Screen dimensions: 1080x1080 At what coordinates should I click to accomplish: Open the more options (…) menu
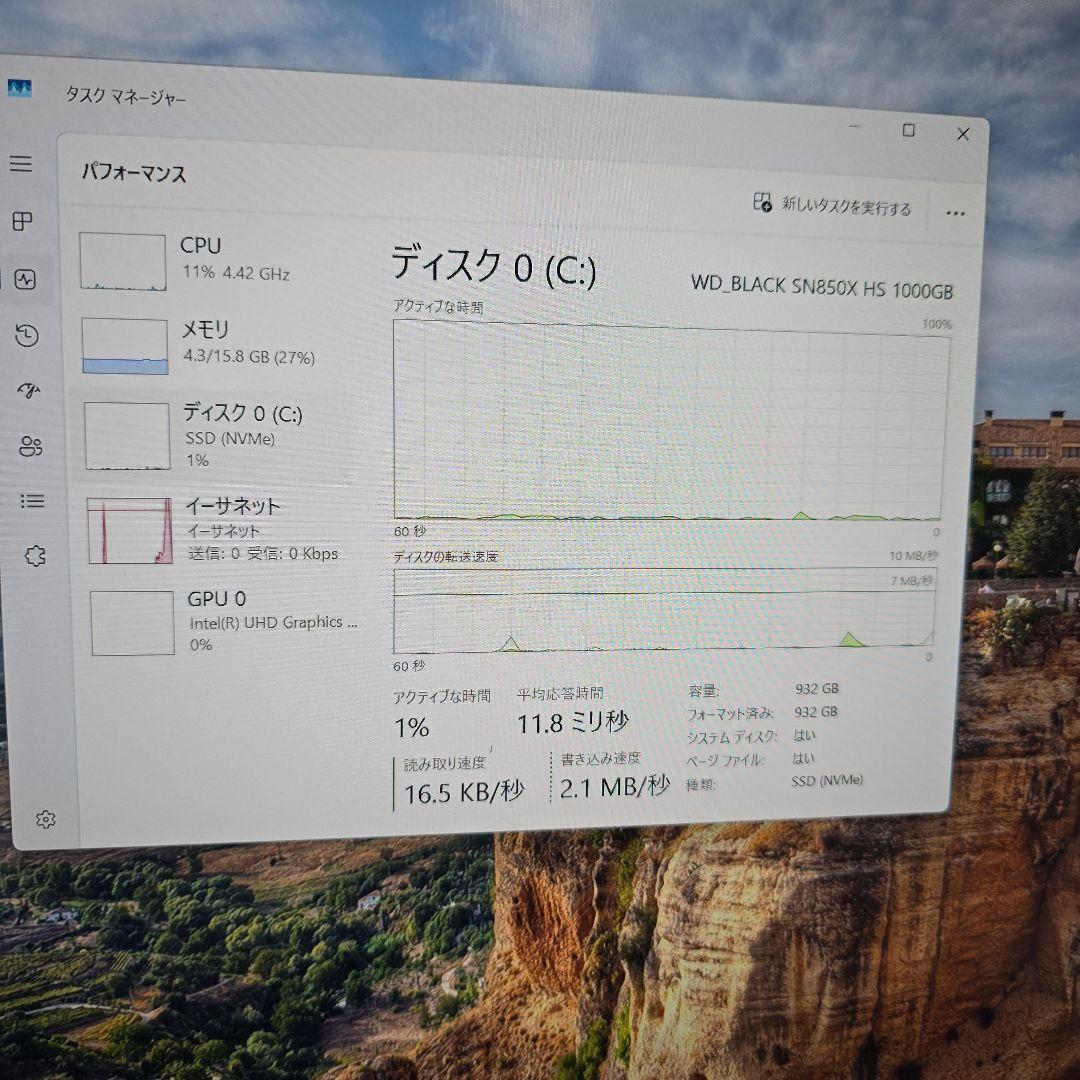click(956, 213)
